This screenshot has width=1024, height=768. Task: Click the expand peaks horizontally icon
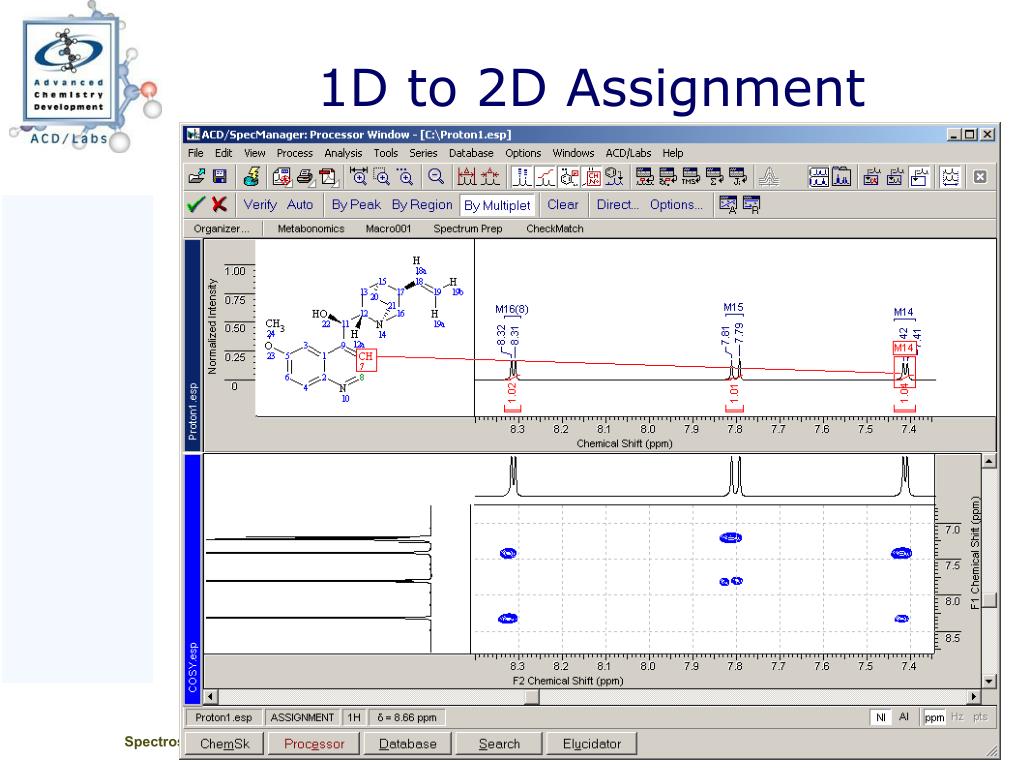tap(466, 176)
